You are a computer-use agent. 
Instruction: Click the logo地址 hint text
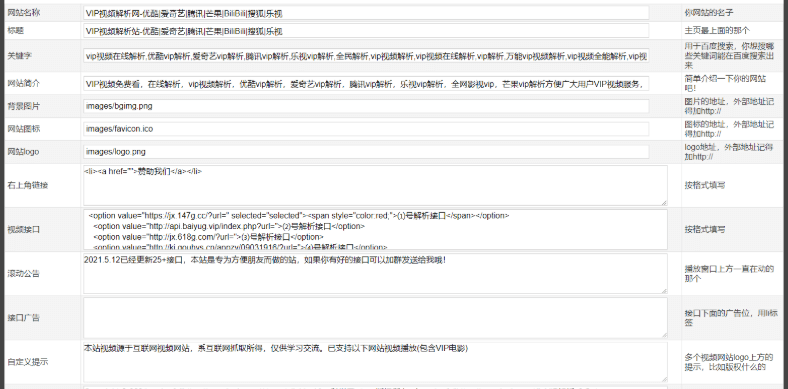pyautogui.click(x=729, y=152)
